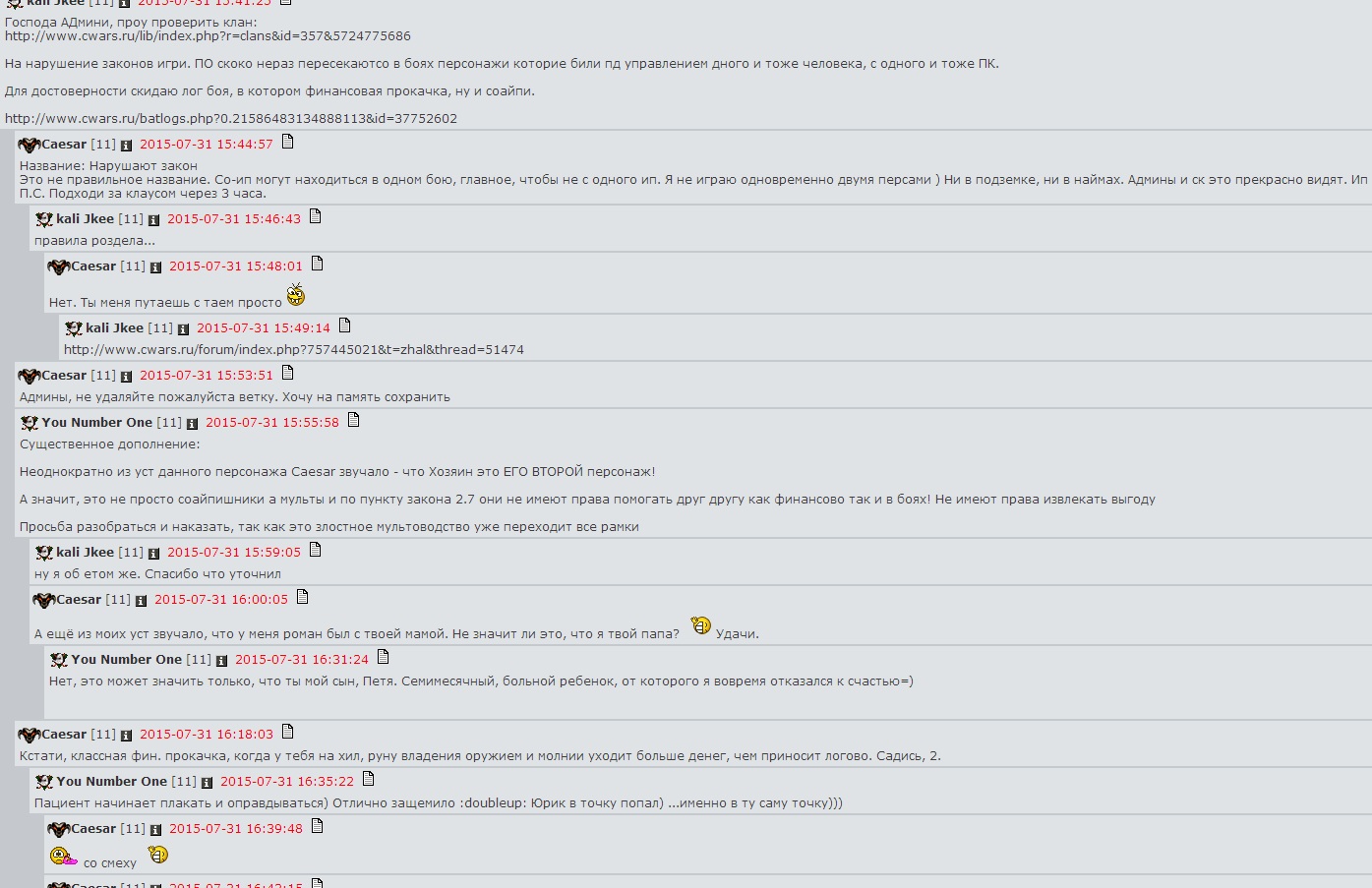Open forum thread link with thread=51474
Viewport: 1372px width, 888px height.
coord(294,350)
